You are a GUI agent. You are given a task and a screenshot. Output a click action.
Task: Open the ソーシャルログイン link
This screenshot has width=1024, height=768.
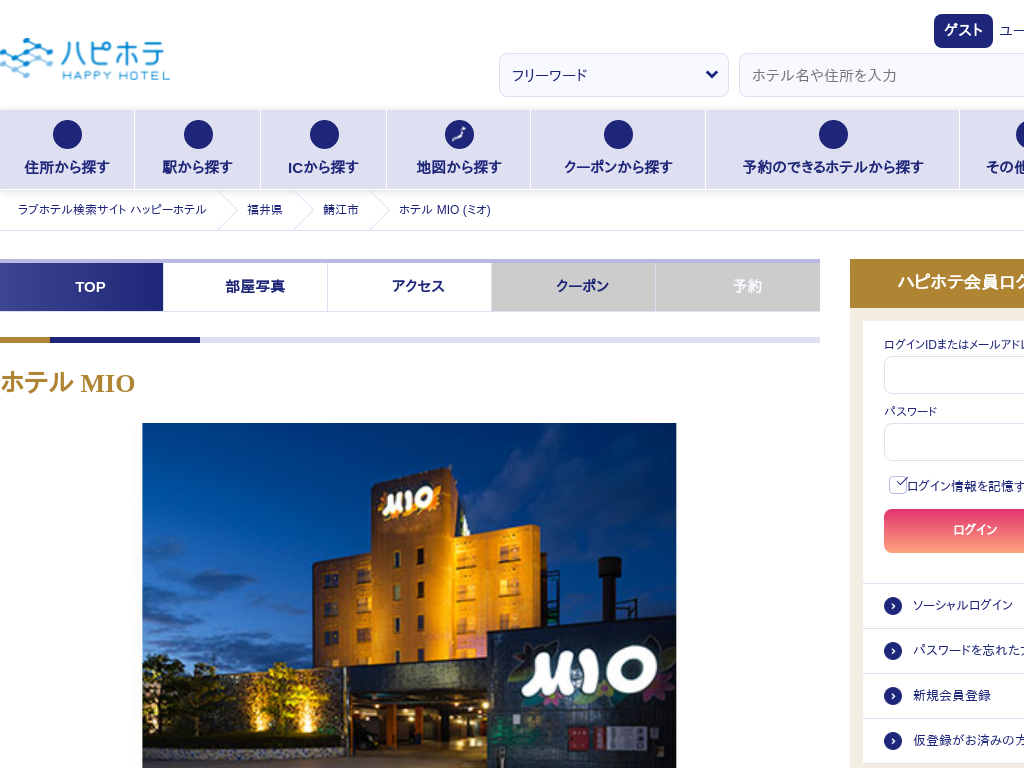pyautogui.click(x=963, y=606)
